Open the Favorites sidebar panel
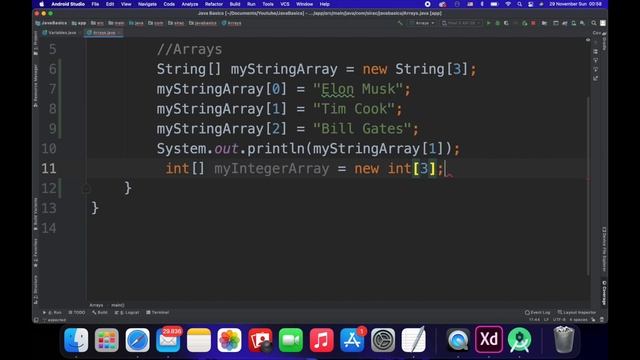The image size is (640, 360). coord(36,253)
